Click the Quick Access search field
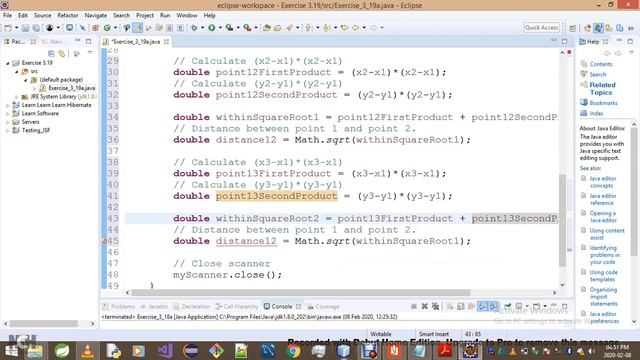Screen dimensions: 640x360 [542, 27]
